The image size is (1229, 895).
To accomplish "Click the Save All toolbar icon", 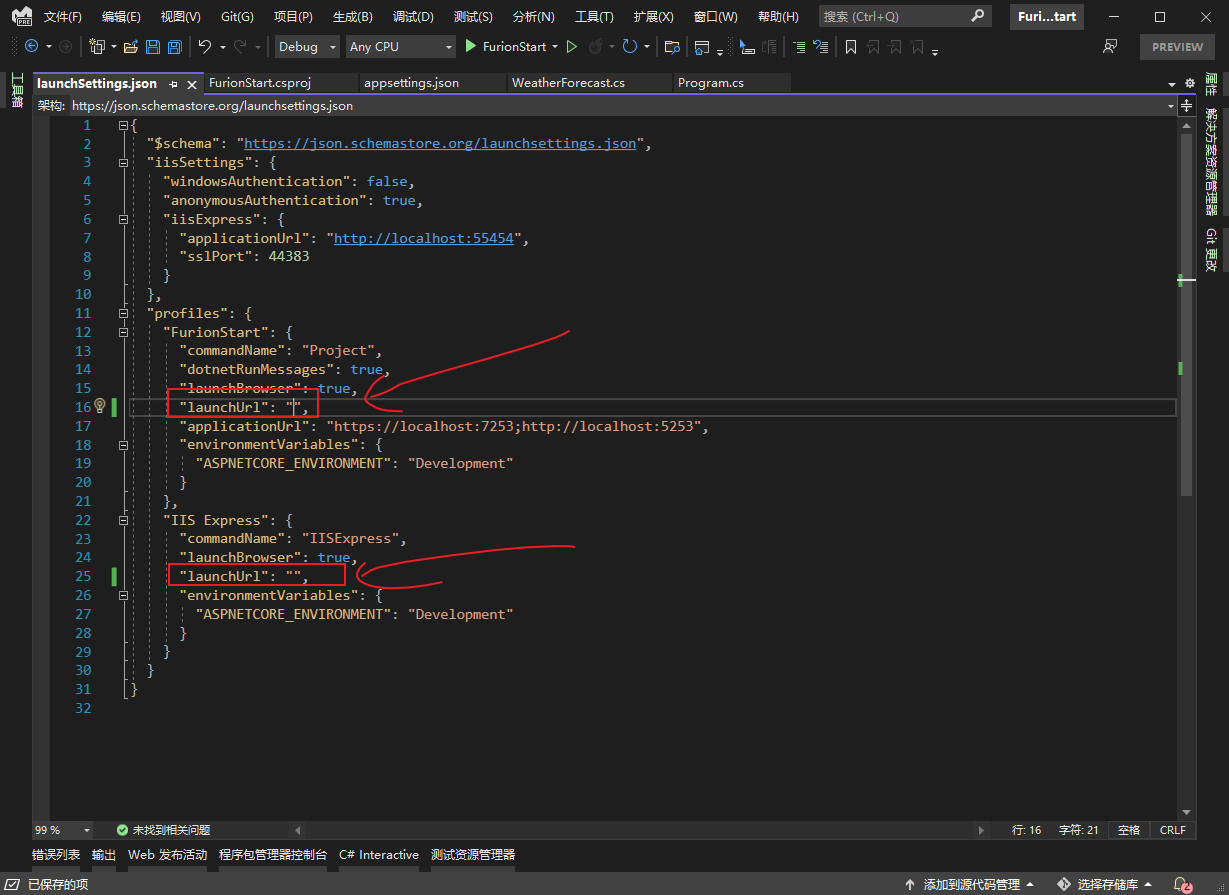I will pyautogui.click(x=175, y=47).
